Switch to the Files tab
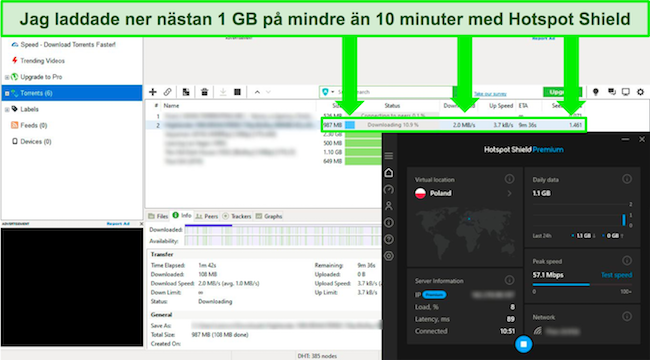 158,216
